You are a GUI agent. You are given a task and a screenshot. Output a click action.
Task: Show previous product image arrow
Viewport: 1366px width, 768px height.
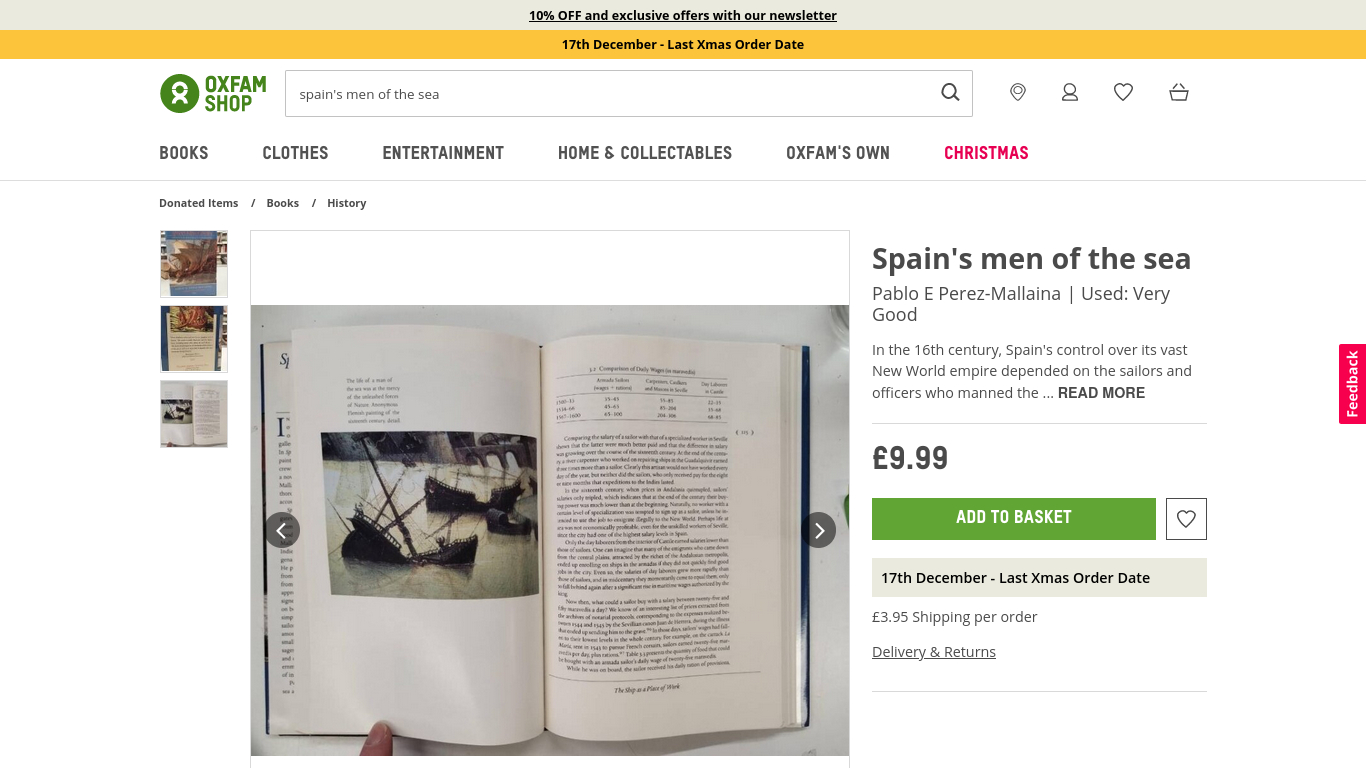pos(282,530)
